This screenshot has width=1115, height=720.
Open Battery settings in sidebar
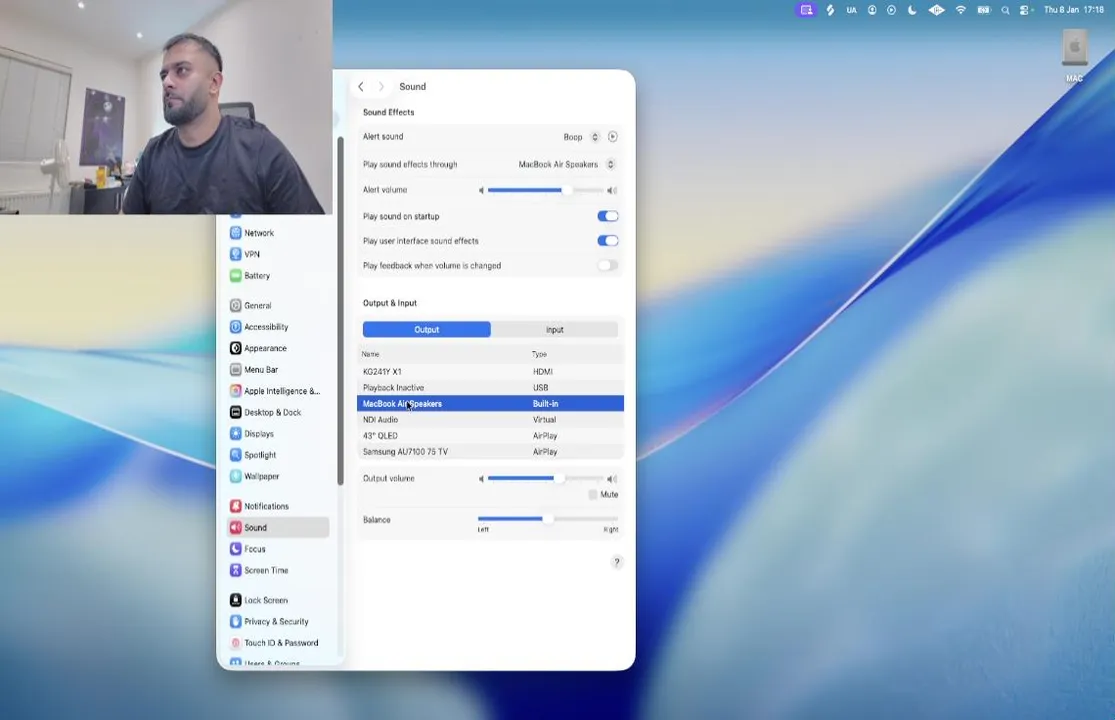click(250, 276)
